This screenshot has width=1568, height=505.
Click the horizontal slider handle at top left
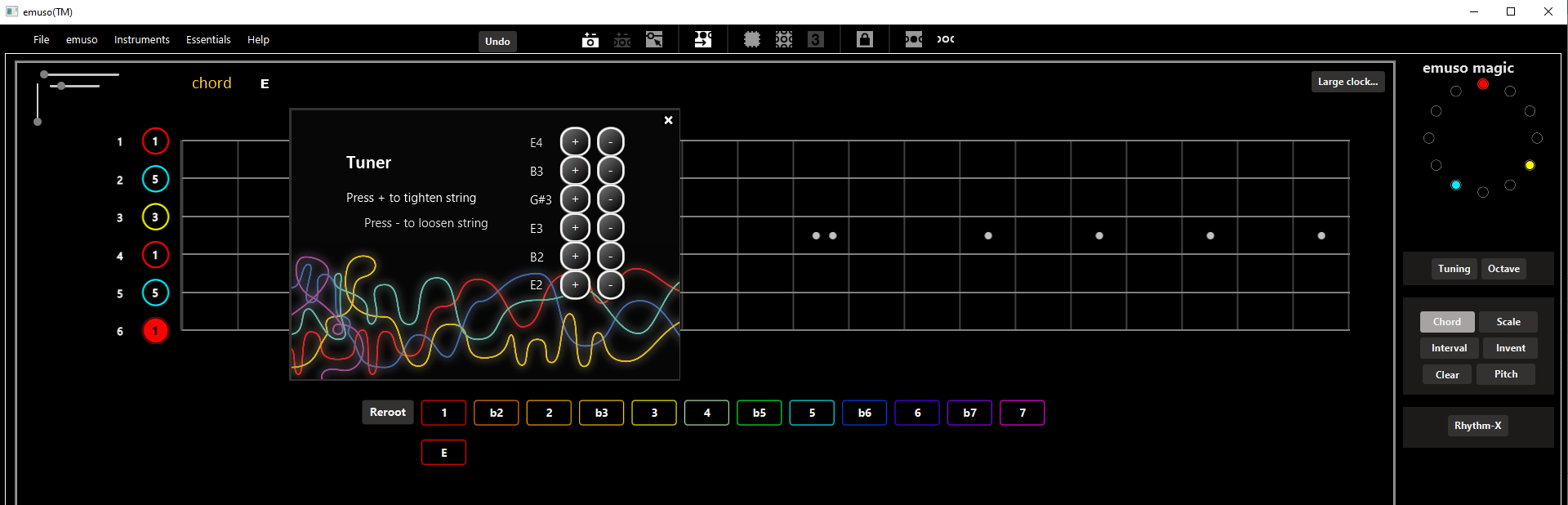pyautogui.click(x=62, y=86)
